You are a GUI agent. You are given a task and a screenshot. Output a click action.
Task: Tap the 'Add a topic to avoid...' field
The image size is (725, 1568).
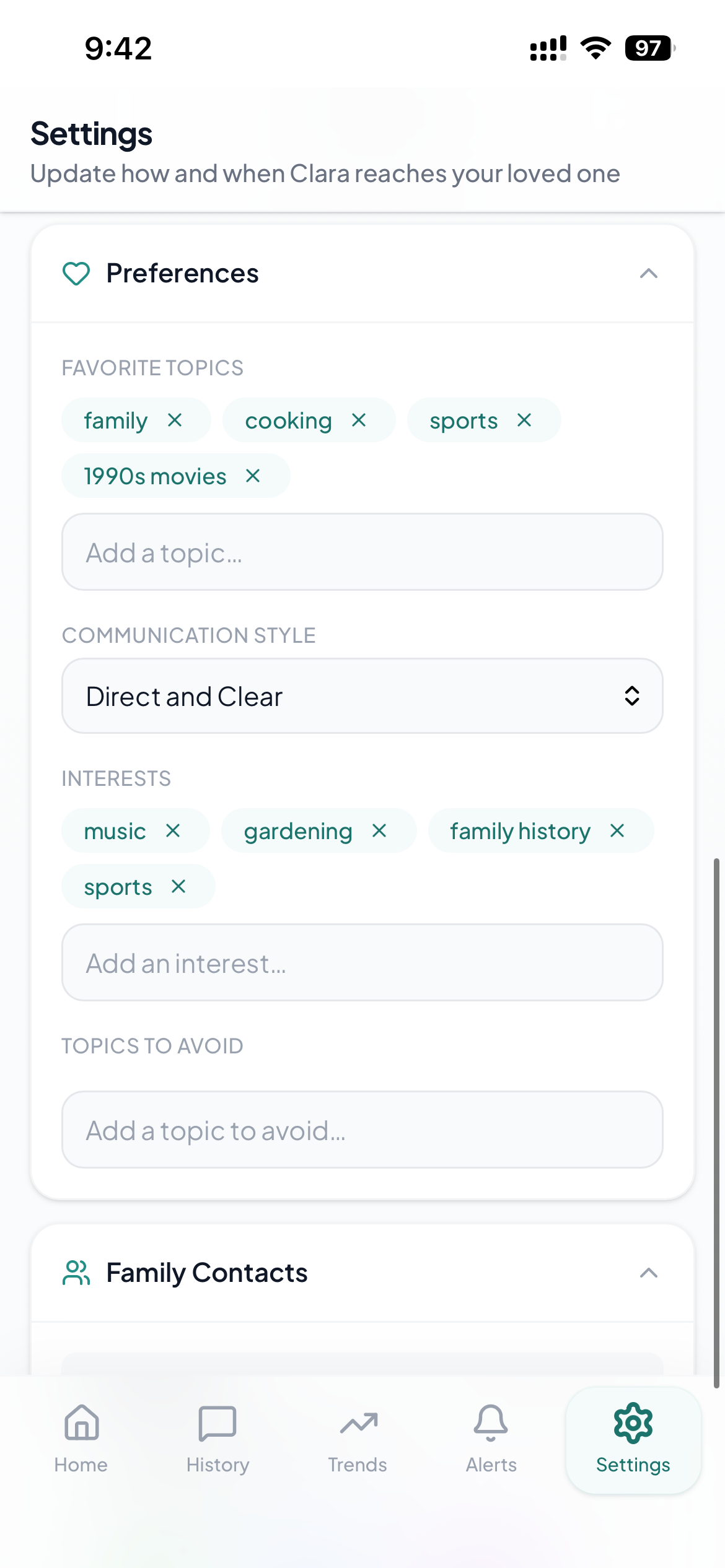[x=362, y=1130]
